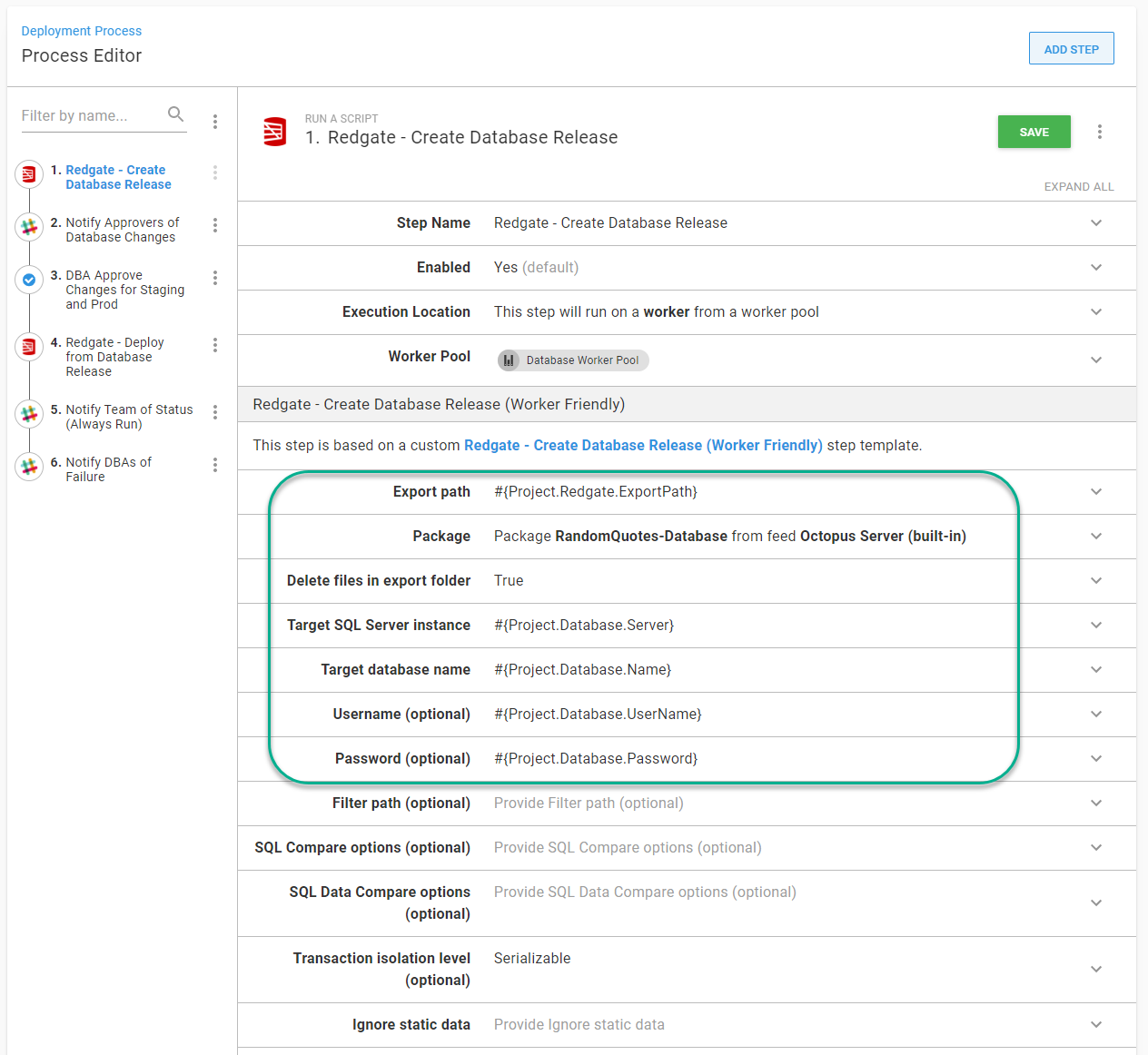The width and height of the screenshot is (1148, 1055).
Task: Click the Slack icon of step 6
Action: click(29, 467)
